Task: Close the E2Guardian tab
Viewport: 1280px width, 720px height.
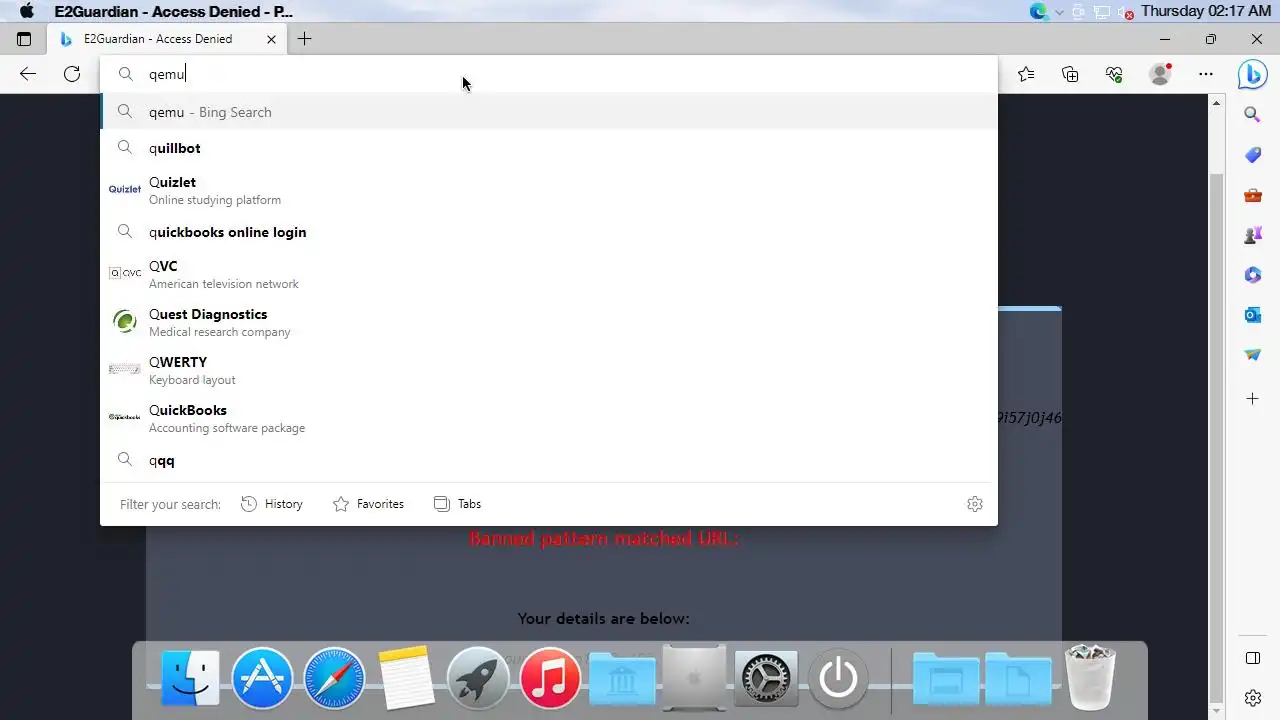Action: [271, 39]
